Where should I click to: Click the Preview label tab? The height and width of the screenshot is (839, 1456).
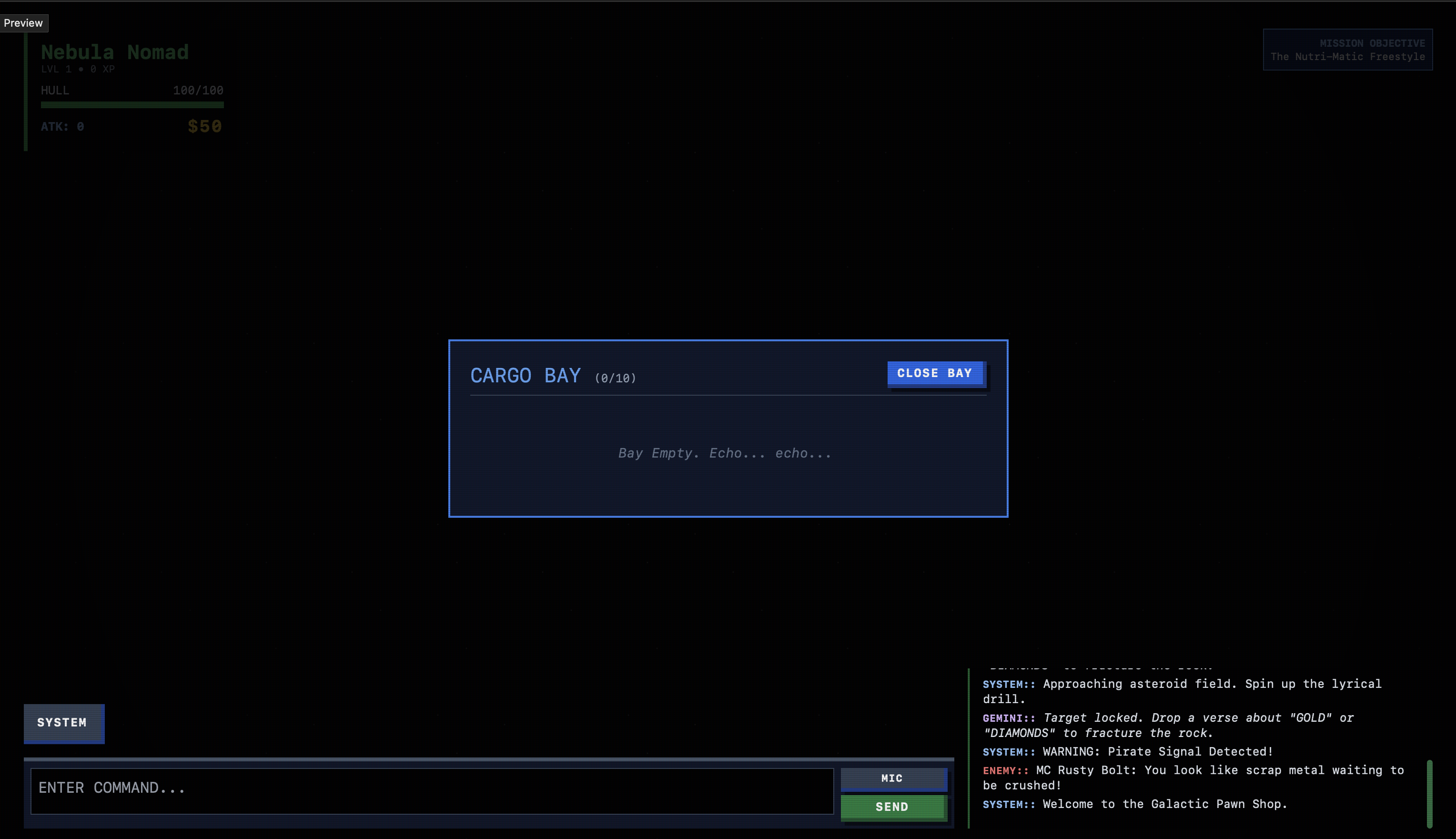[24, 23]
